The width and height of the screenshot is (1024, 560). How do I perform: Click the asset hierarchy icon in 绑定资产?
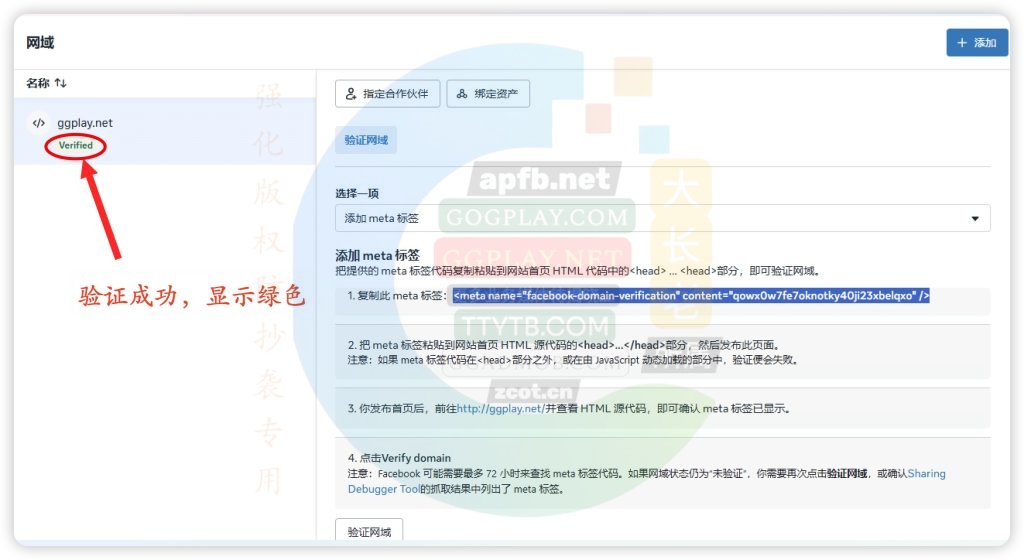[462, 94]
